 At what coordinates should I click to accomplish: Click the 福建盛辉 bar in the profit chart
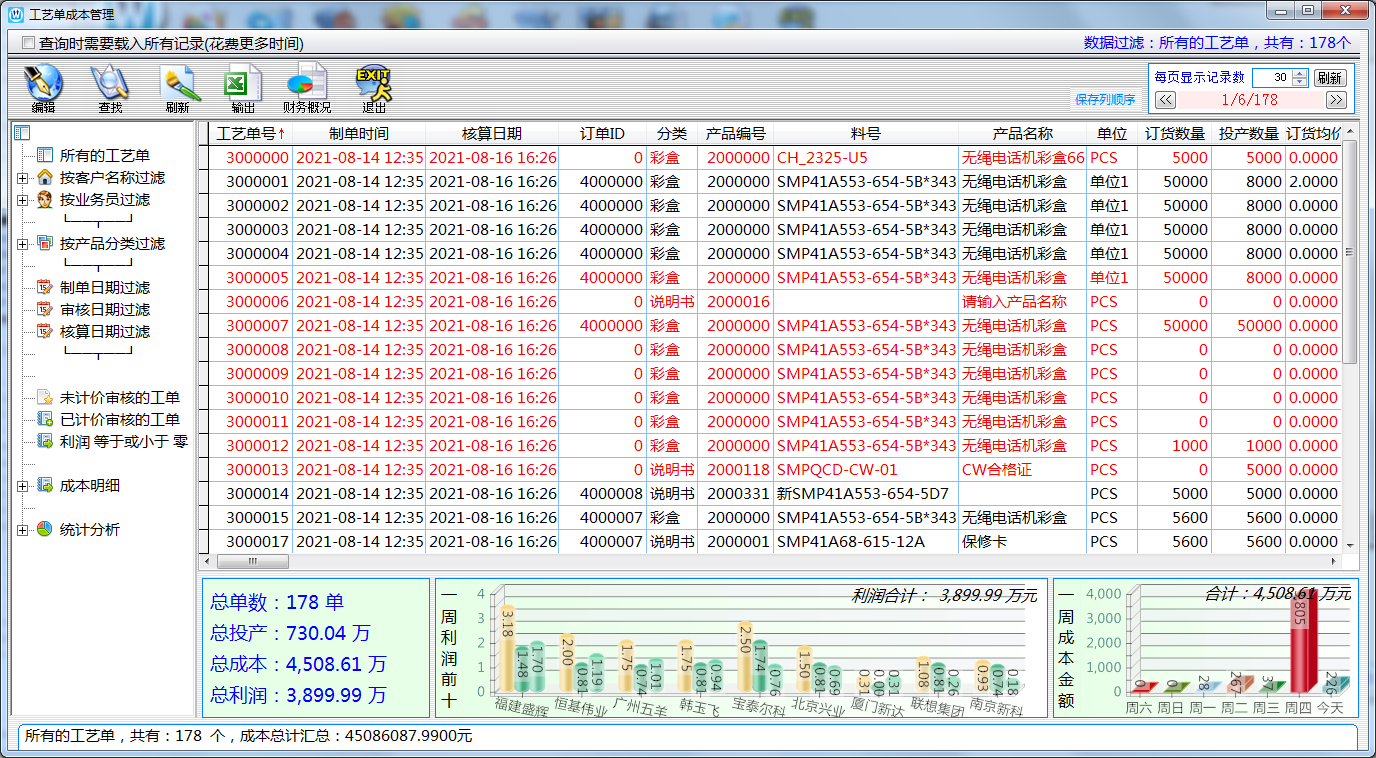(x=508, y=650)
